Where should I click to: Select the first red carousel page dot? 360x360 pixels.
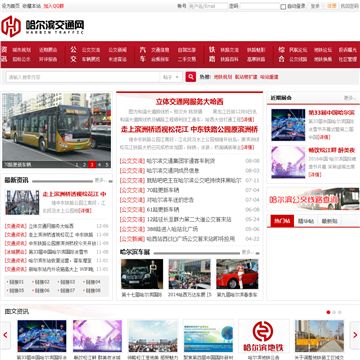pos(328,312)
